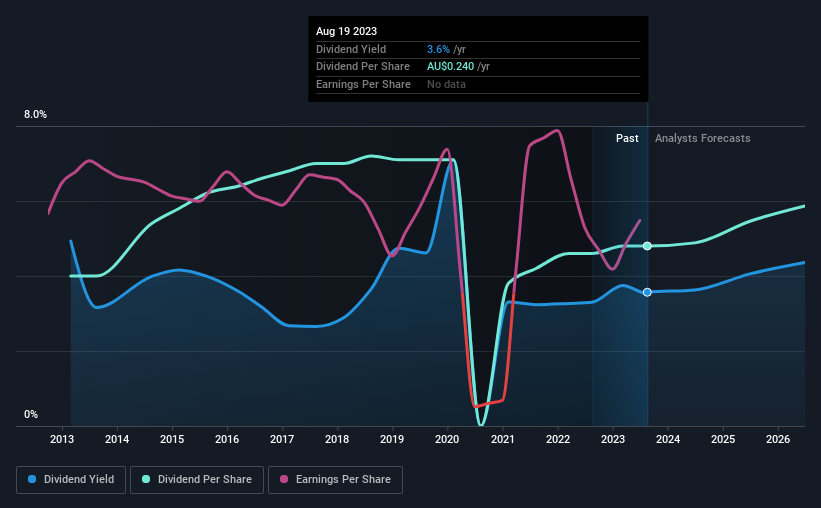Toggle the Earnings Per Share legend button
The image size is (821, 508).
(x=335, y=480)
